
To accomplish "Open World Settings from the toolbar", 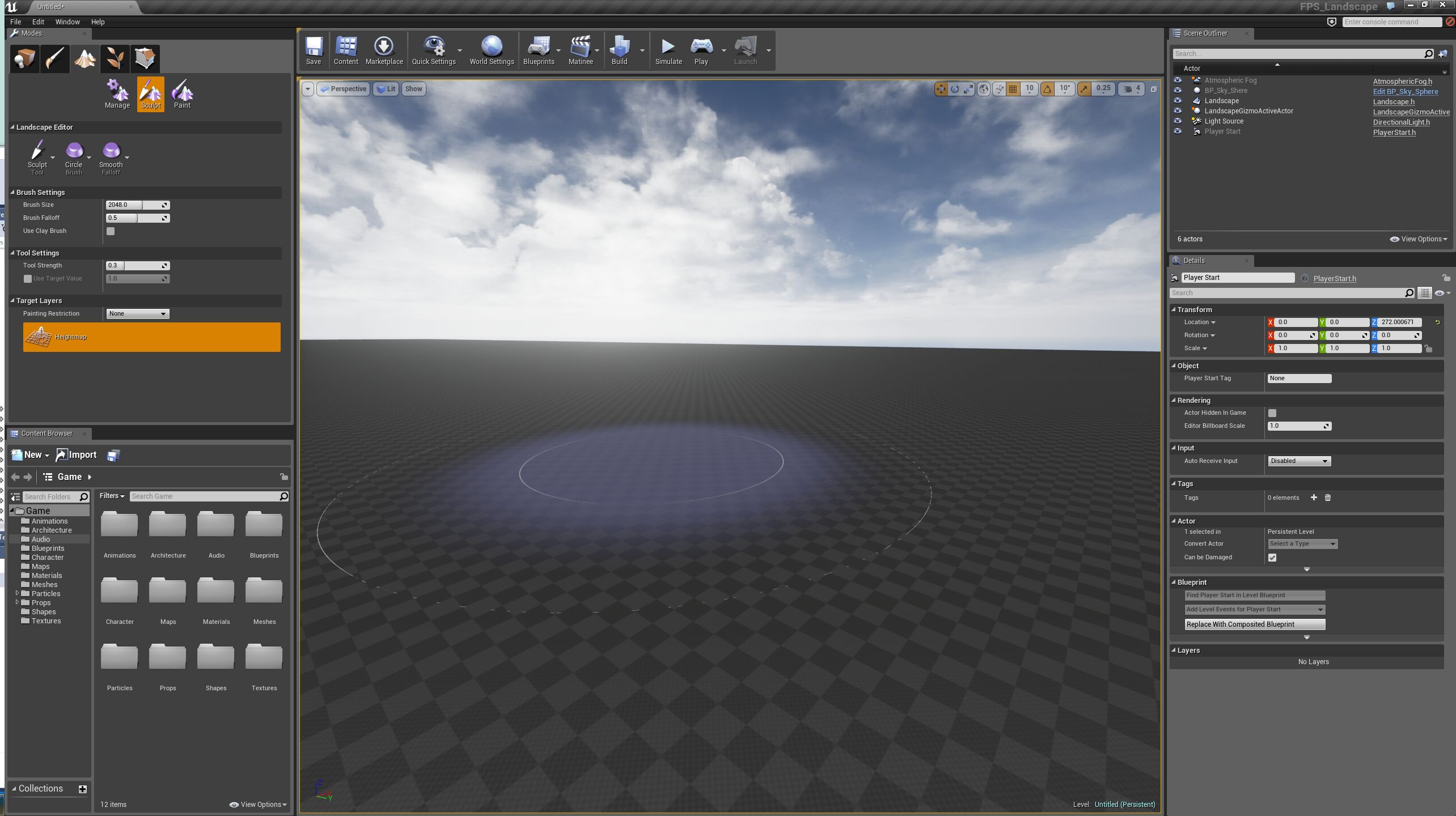I will click(x=491, y=50).
